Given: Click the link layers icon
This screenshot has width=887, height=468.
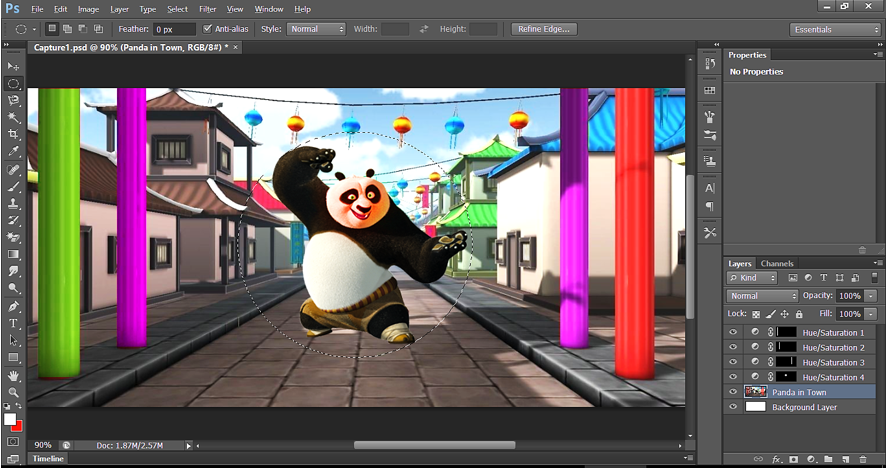Looking at the screenshot, I should pyautogui.click(x=759, y=459).
